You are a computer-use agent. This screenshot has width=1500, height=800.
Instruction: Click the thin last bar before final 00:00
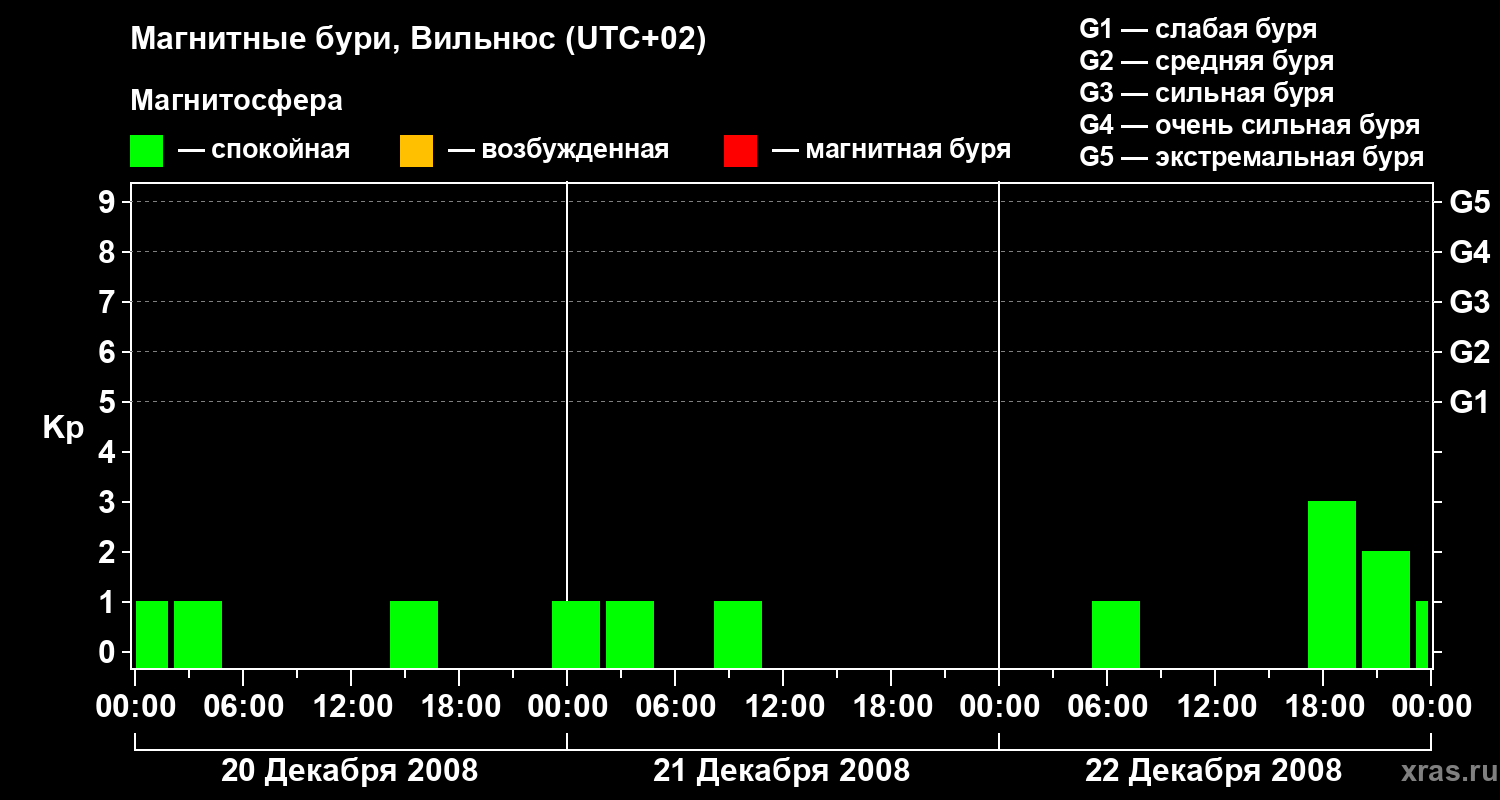point(1422,634)
